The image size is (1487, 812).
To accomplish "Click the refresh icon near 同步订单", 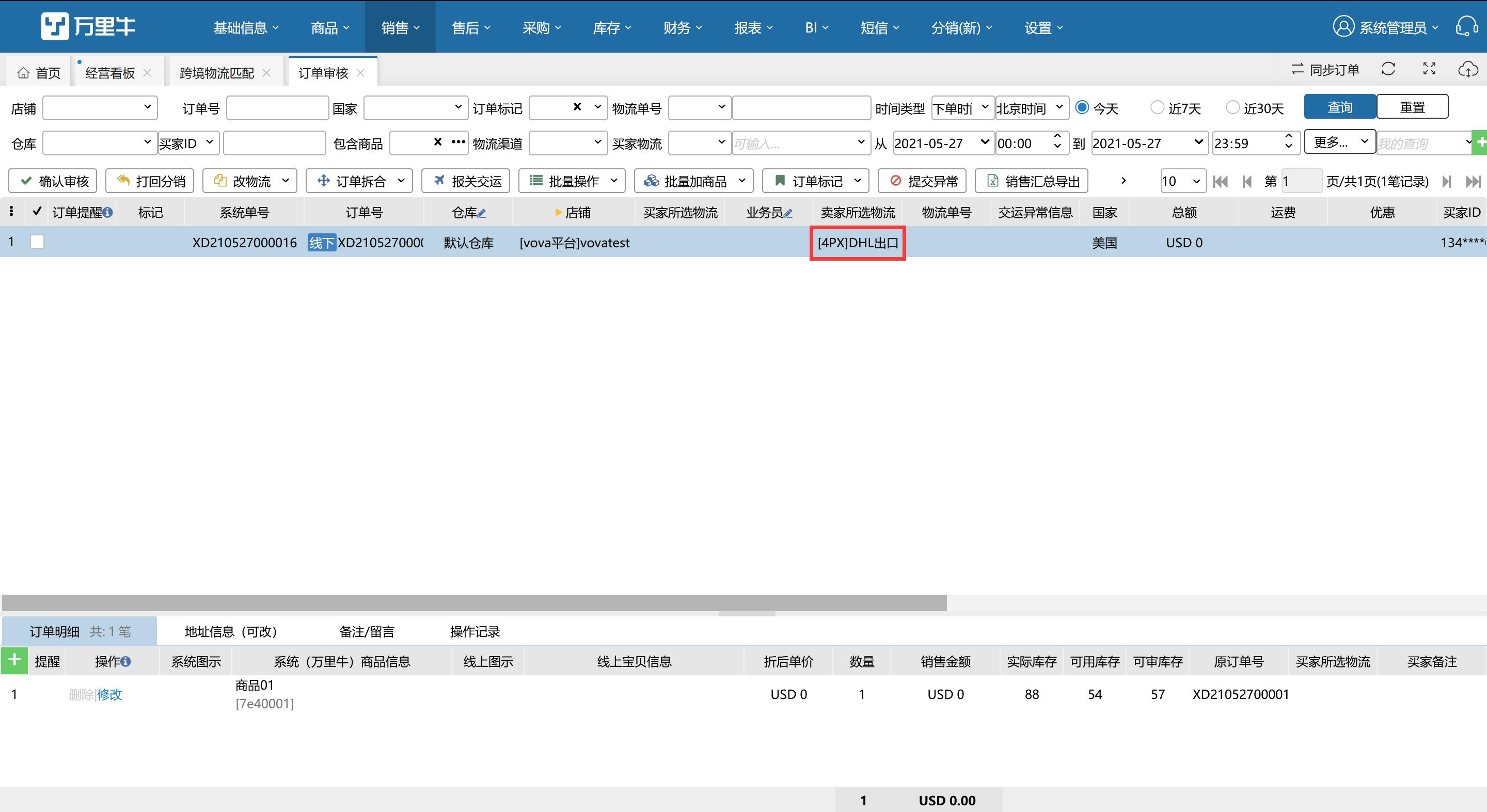I will point(1388,69).
